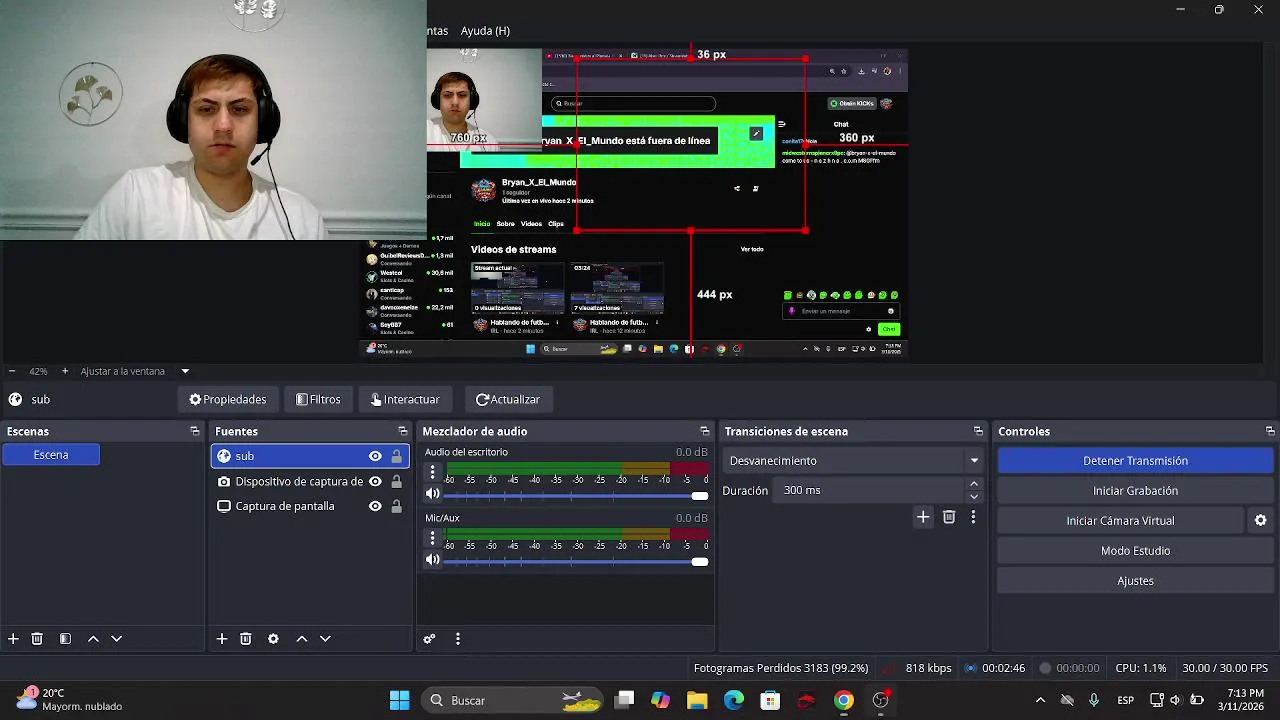Viewport: 1280px width, 720px height.
Task: Open transition properties three-dot menu
Action: click(x=973, y=517)
